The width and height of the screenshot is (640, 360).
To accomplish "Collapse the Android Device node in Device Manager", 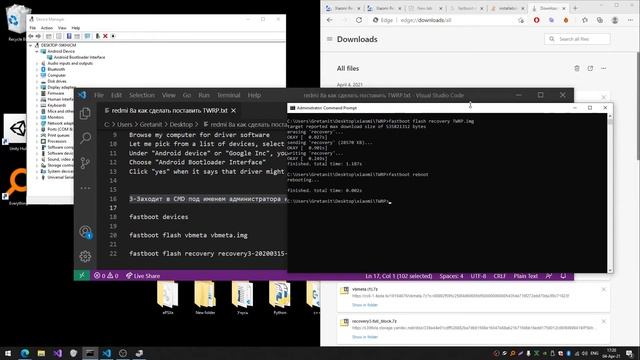I will coord(37,51).
